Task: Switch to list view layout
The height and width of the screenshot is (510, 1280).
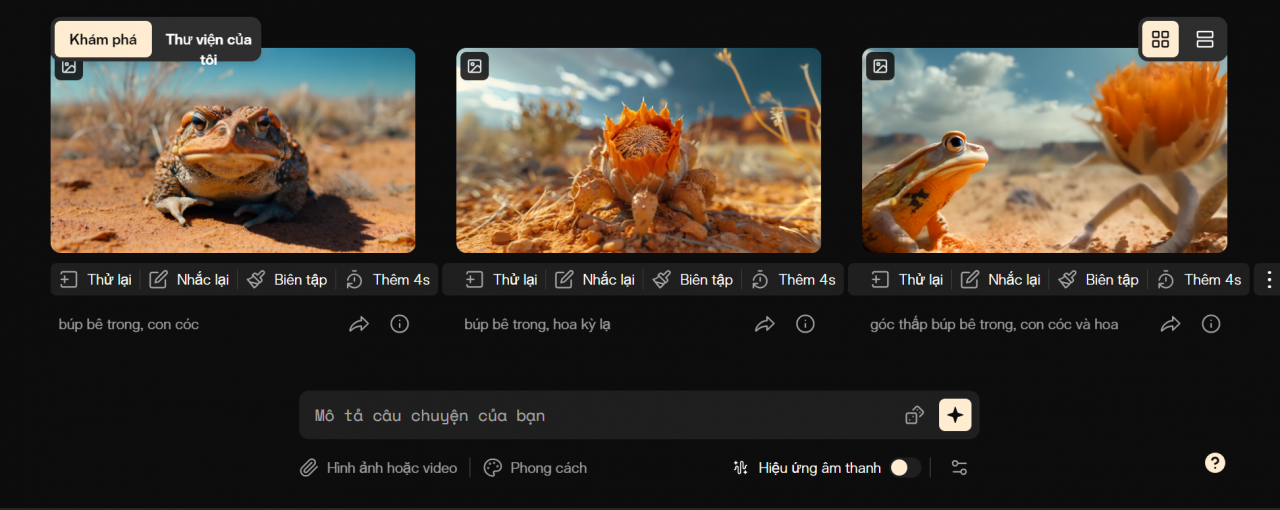Action: 1205,39
